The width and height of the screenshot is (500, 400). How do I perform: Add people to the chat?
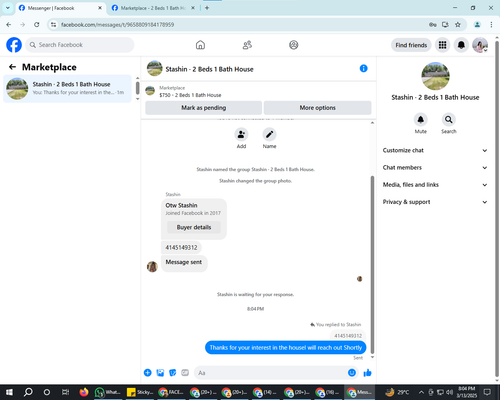coord(241,135)
